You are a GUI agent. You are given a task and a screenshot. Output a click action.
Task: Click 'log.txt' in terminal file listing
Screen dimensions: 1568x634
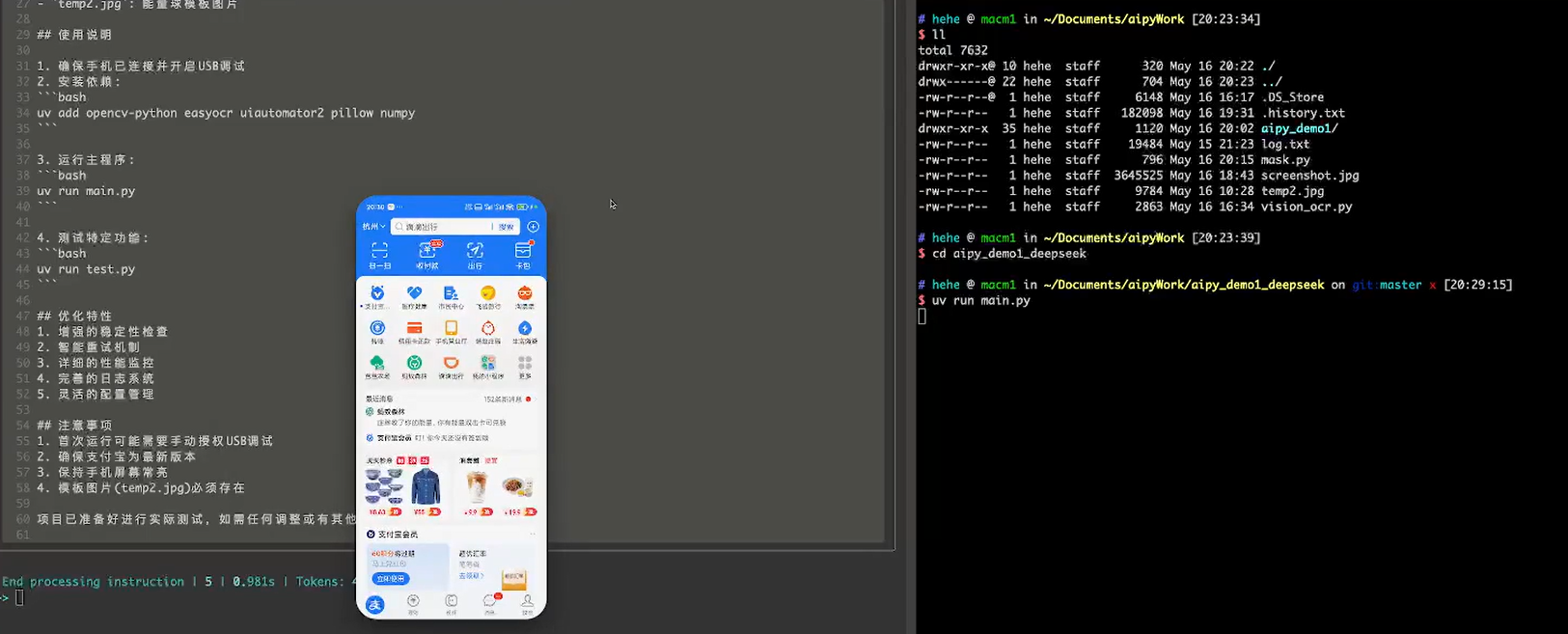(1285, 144)
